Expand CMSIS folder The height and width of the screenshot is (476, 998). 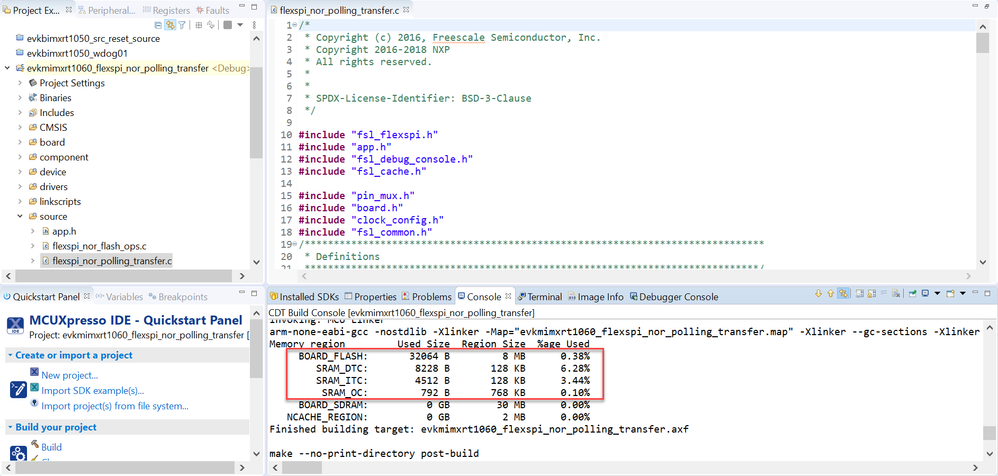(x=20, y=127)
